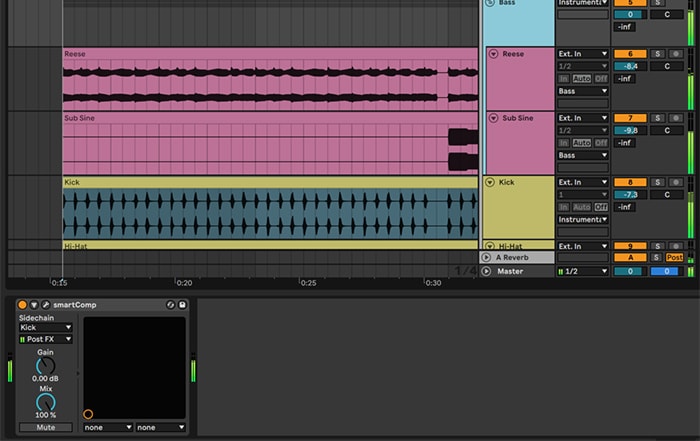
Task: Unfold the A Reverb return track
Action: (x=486, y=258)
